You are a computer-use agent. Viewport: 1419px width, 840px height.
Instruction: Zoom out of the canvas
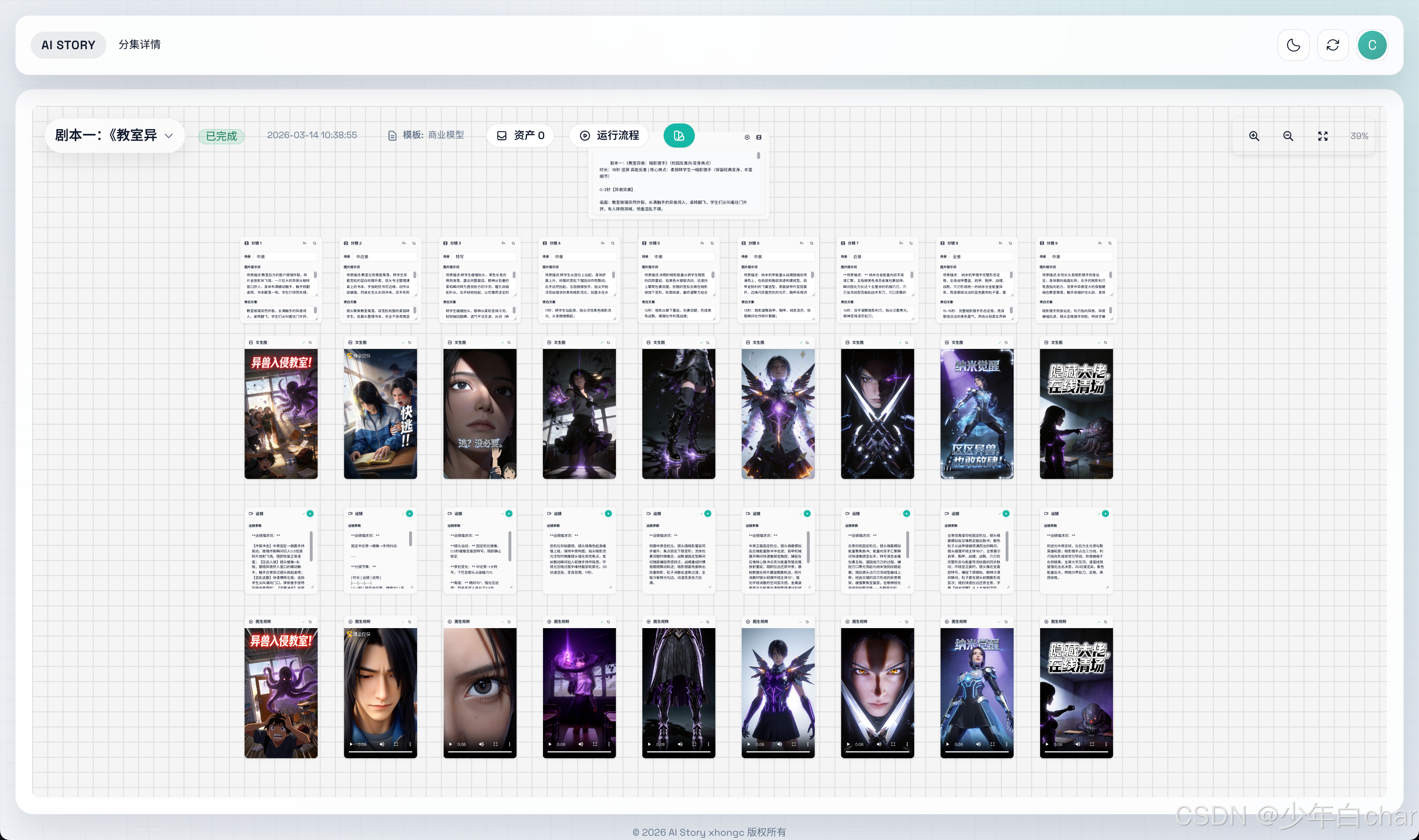click(x=1288, y=136)
